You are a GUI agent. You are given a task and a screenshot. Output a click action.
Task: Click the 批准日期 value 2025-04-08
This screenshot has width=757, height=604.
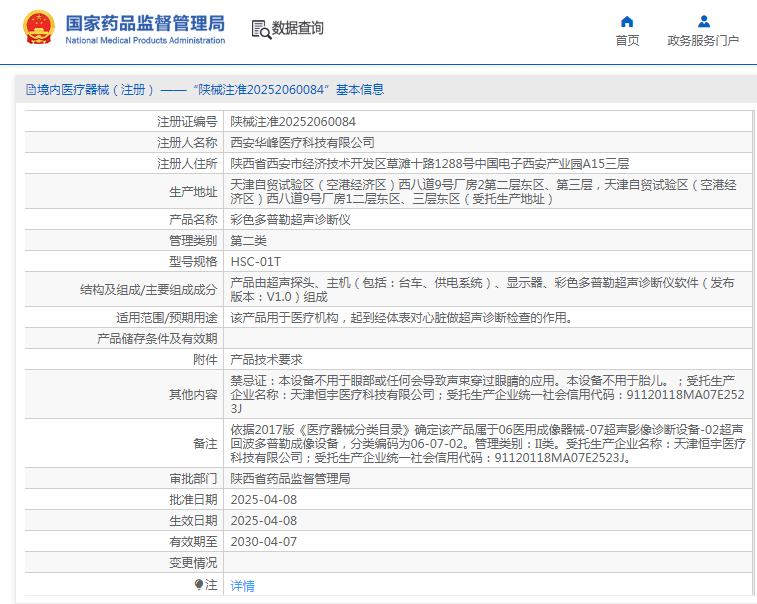pyautogui.click(x=264, y=500)
